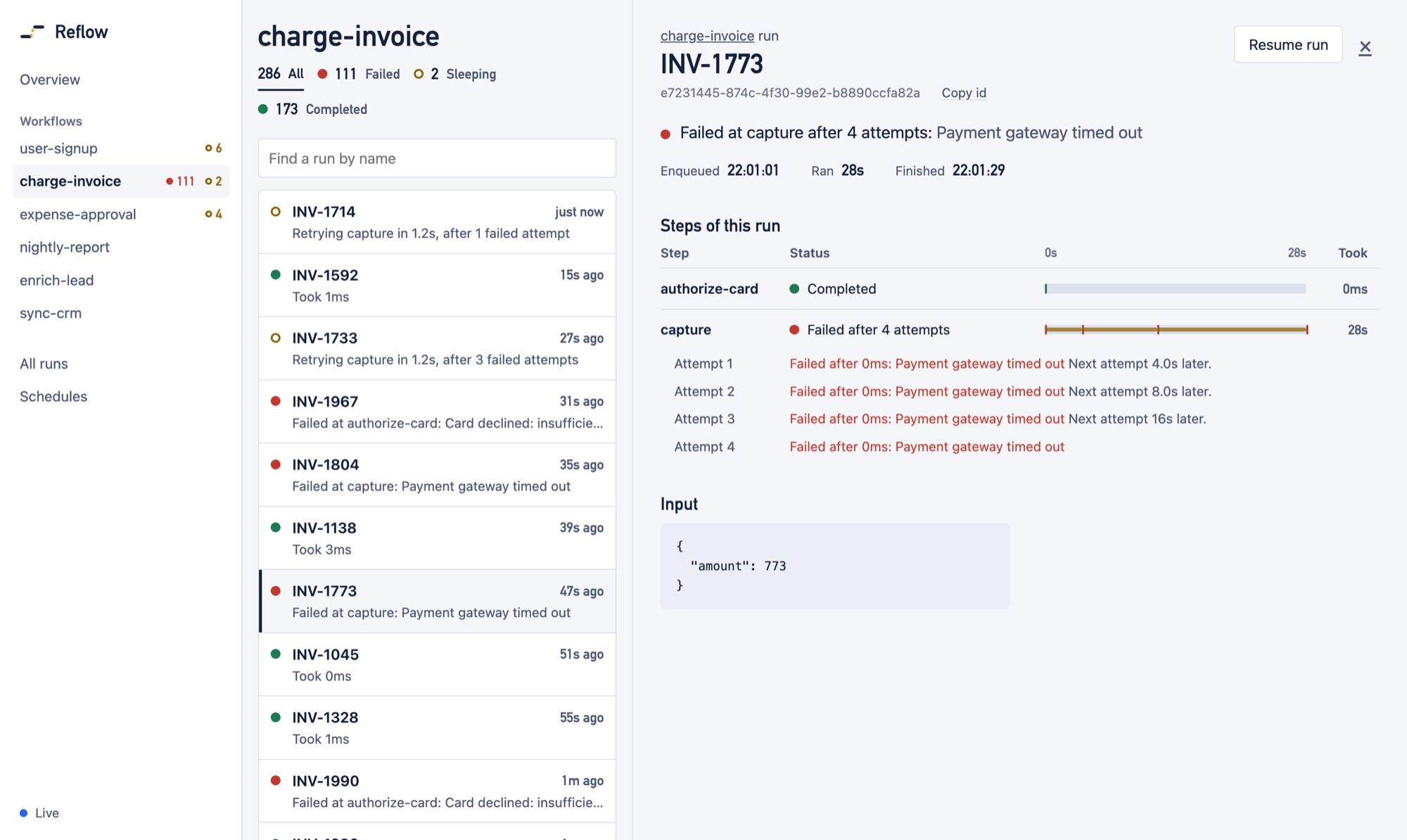Open the user-signup workflow

120,148
